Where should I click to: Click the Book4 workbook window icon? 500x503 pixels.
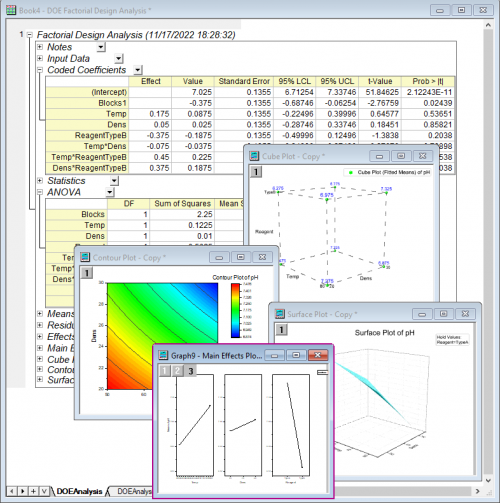tap(11, 10)
